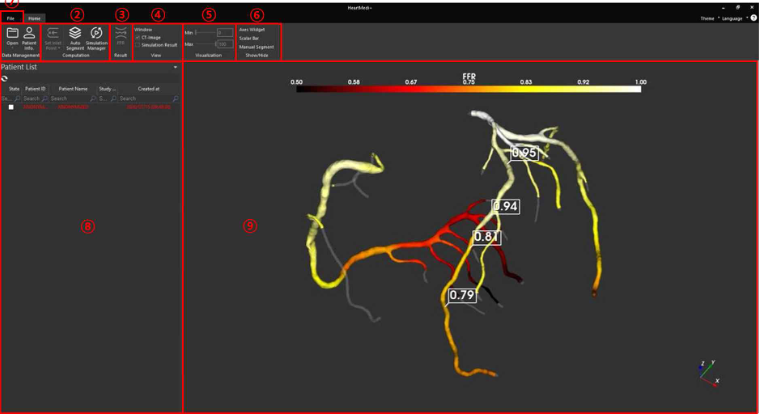
Task: Enable the Simulation Result checkbox
Action: tap(137, 45)
